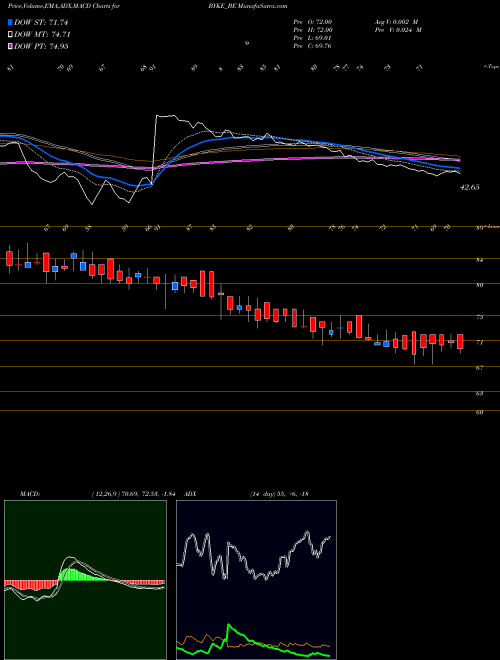The width and height of the screenshot is (500, 660).
Task: Click the 60 price axis label
Action: coord(479,412)
